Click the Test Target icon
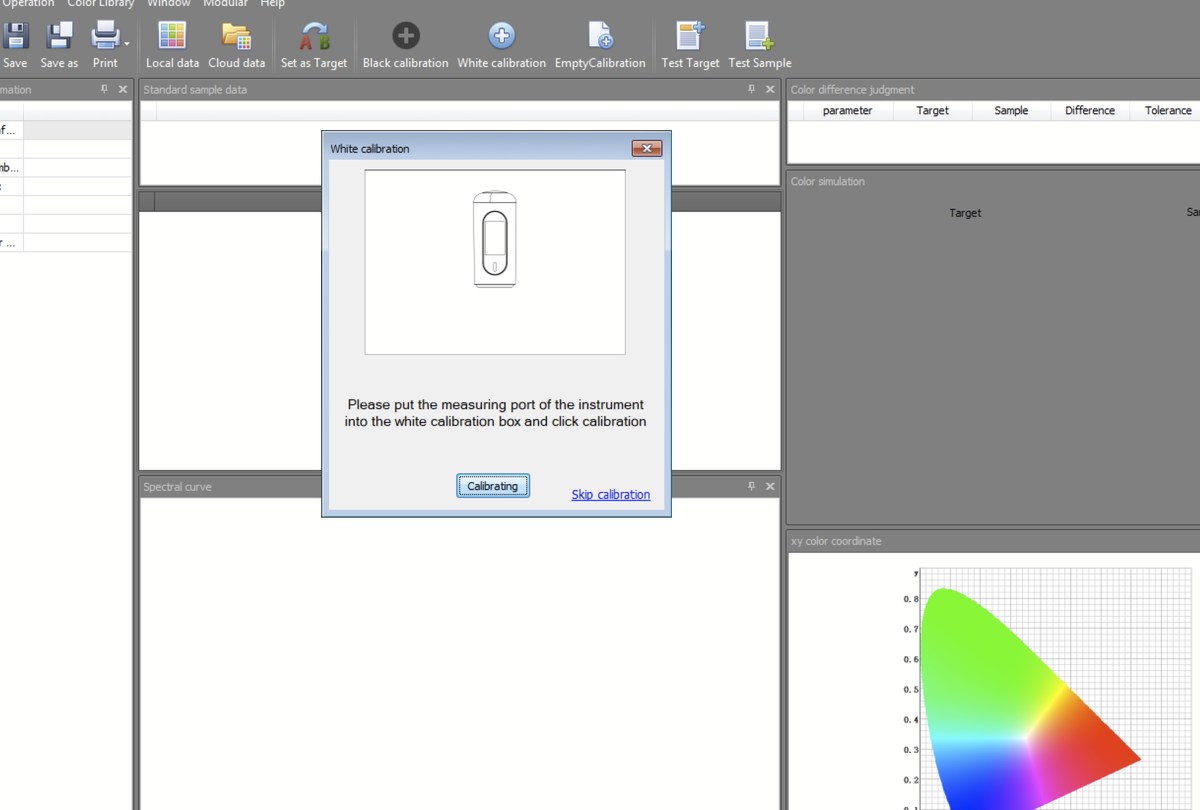1200x810 pixels. (690, 38)
